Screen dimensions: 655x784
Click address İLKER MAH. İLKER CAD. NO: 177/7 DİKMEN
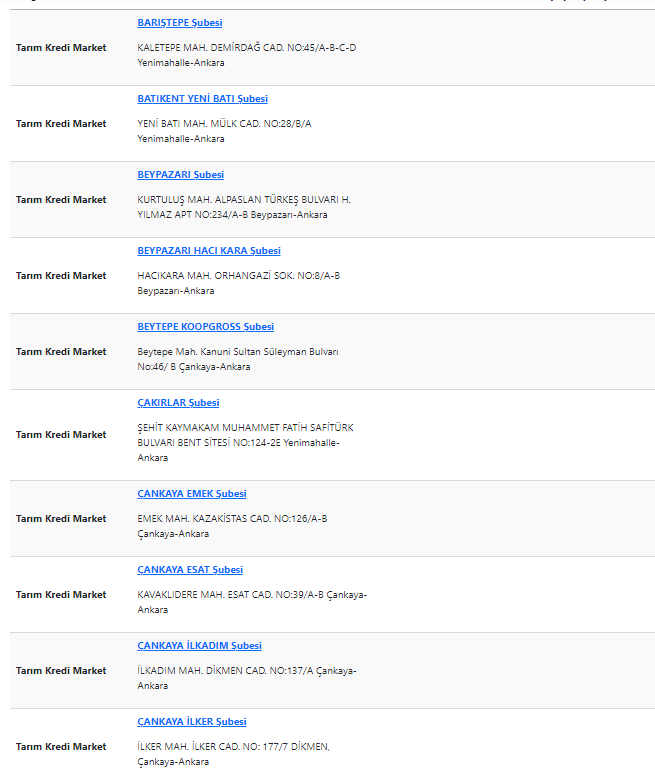point(234,747)
